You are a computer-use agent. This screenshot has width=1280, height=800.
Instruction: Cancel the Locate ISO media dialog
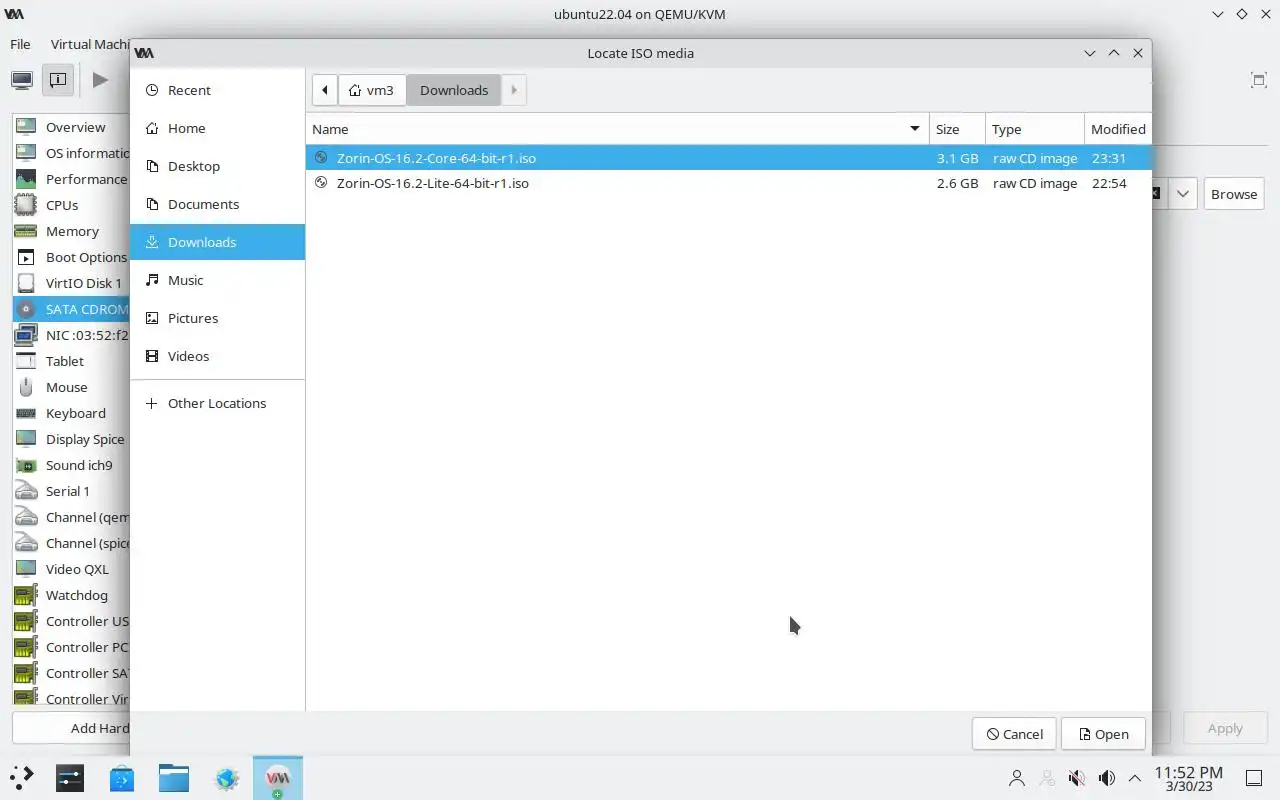[1014, 734]
